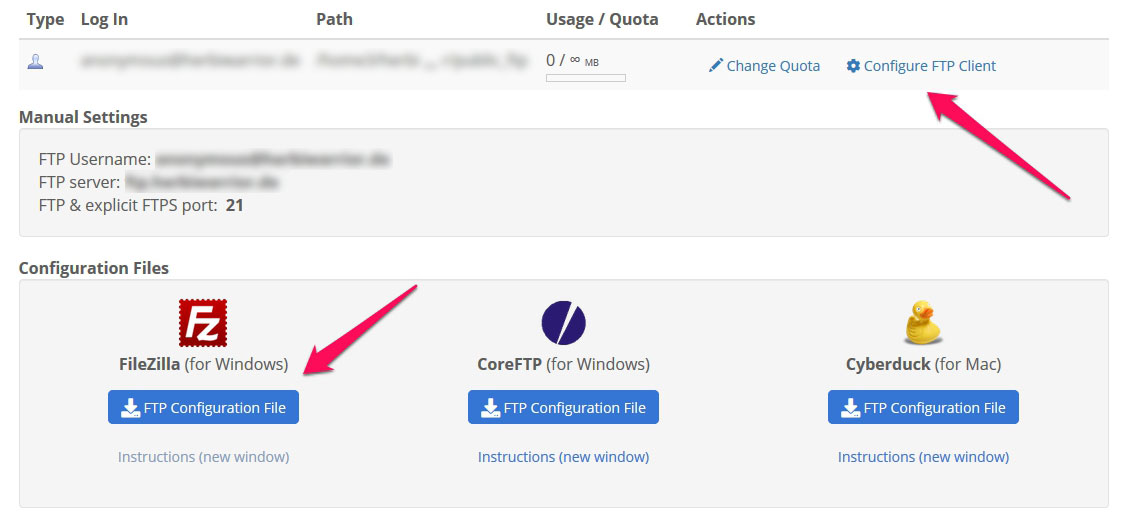Open the Change Quota link
The image size is (1124, 522).
(x=764, y=66)
